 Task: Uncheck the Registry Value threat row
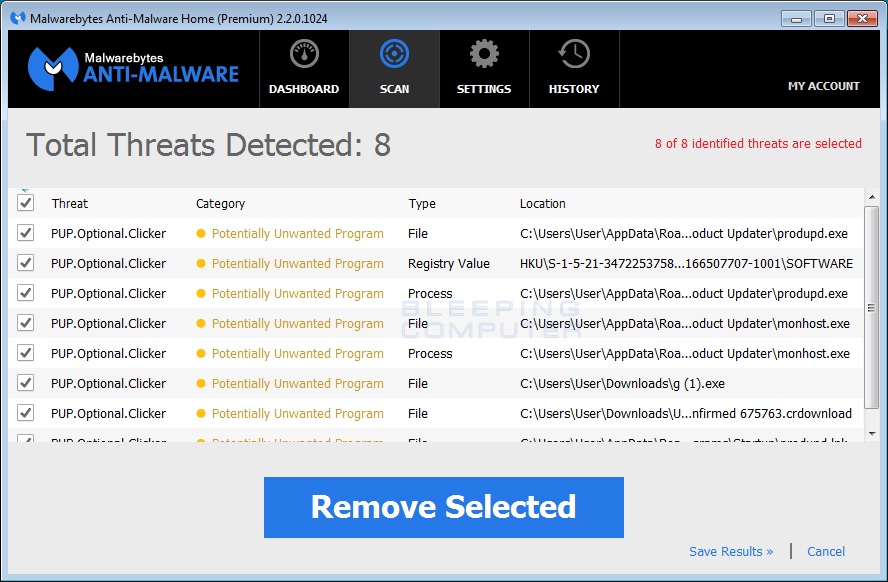25,263
